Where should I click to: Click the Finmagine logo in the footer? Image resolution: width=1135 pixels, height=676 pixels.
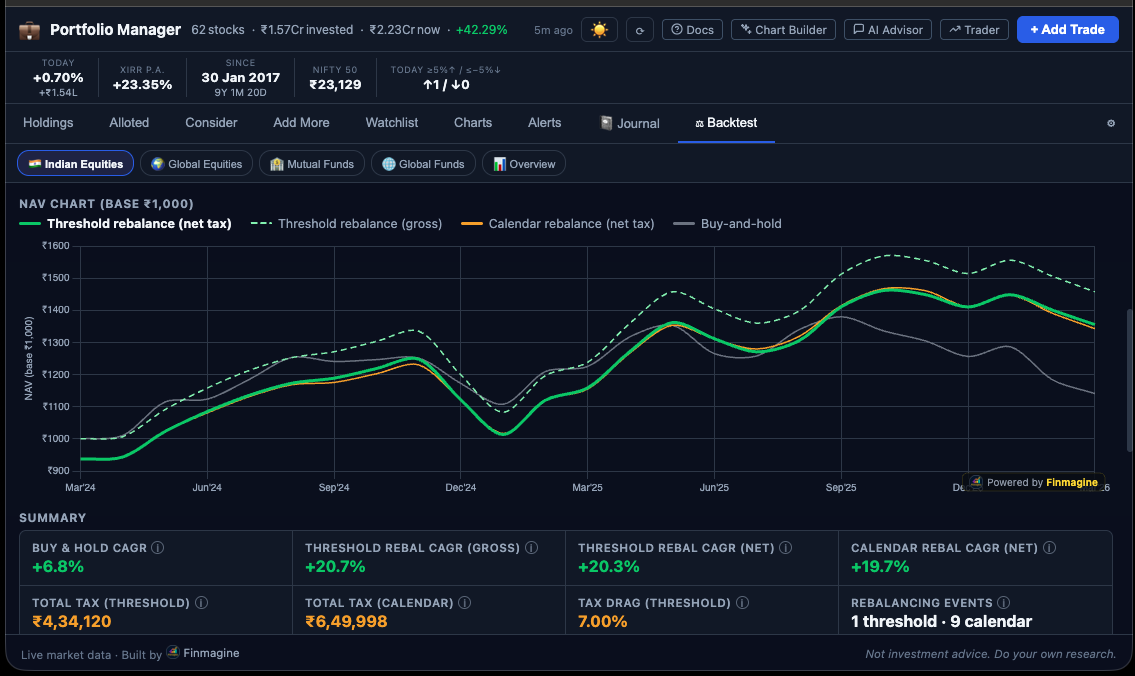click(171, 653)
